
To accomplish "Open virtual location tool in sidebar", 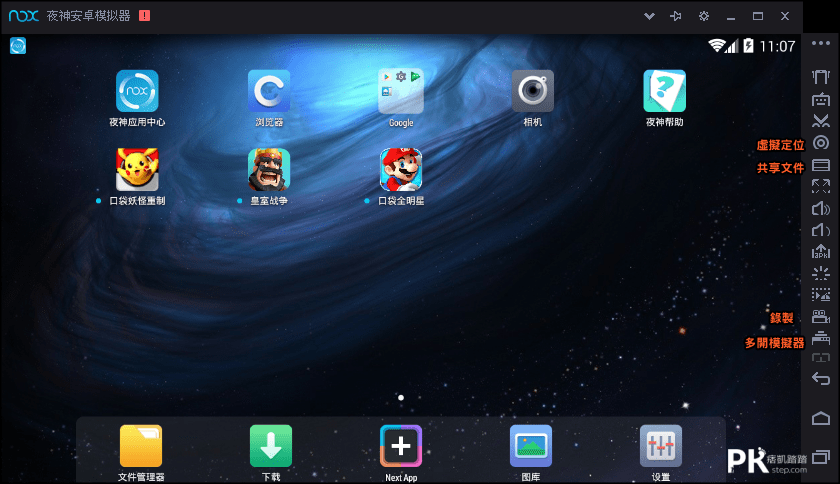I will point(821,143).
